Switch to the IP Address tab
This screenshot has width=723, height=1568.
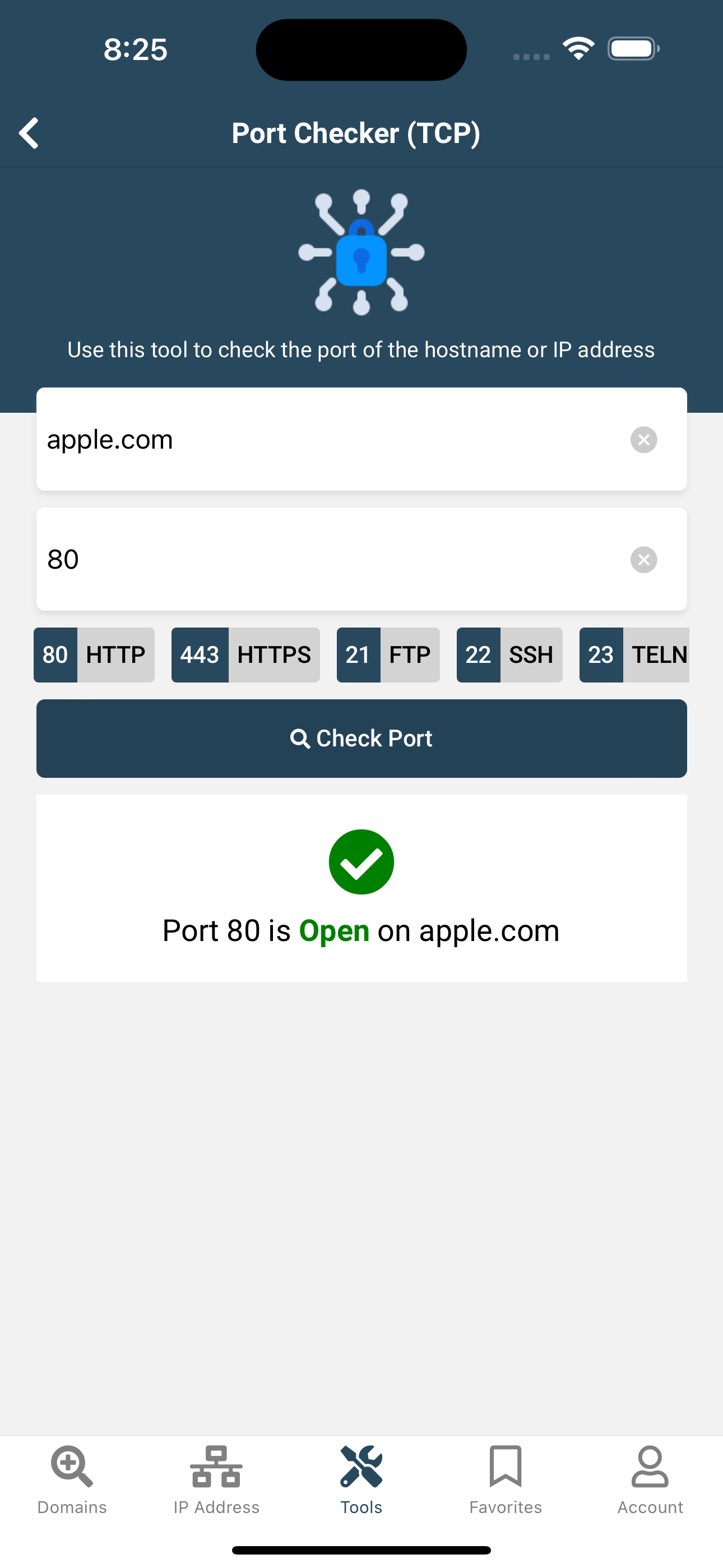(217, 1480)
